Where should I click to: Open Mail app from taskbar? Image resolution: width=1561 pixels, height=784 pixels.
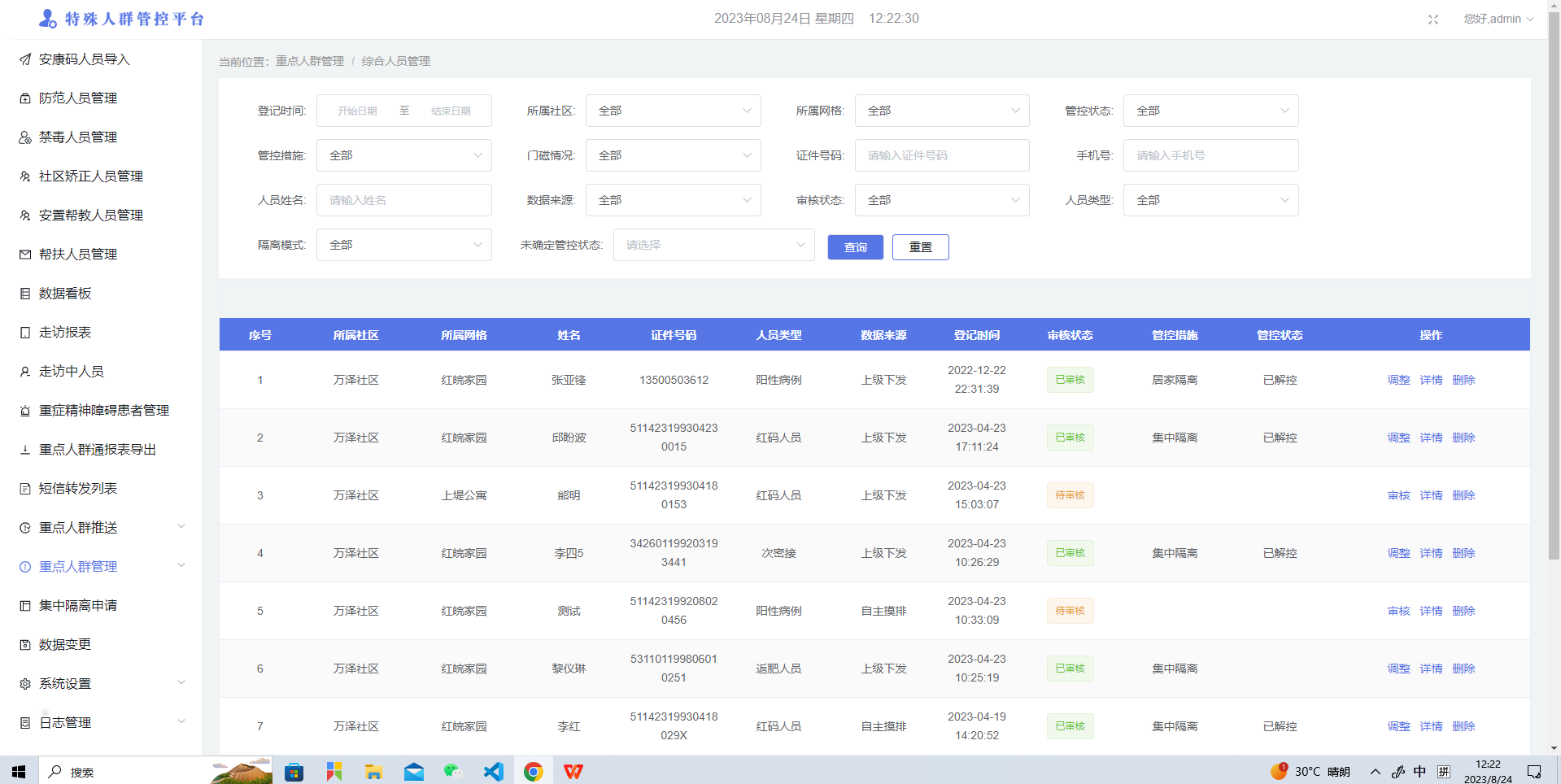pos(413,771)
